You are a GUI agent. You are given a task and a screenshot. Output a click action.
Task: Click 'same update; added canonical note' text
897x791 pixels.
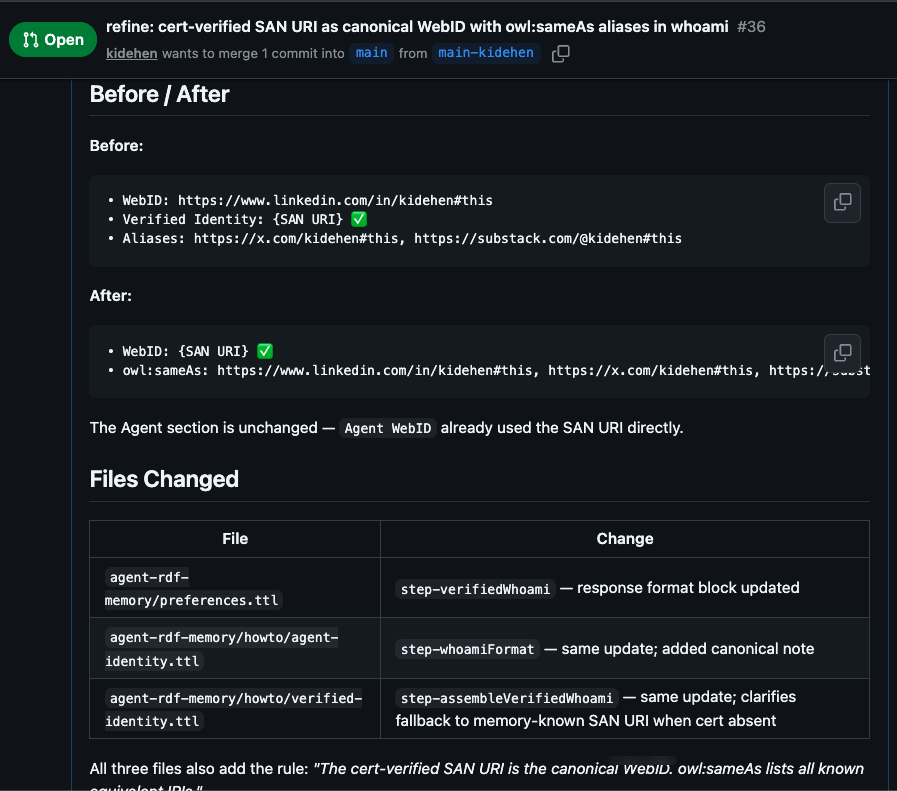coord(688,649)
